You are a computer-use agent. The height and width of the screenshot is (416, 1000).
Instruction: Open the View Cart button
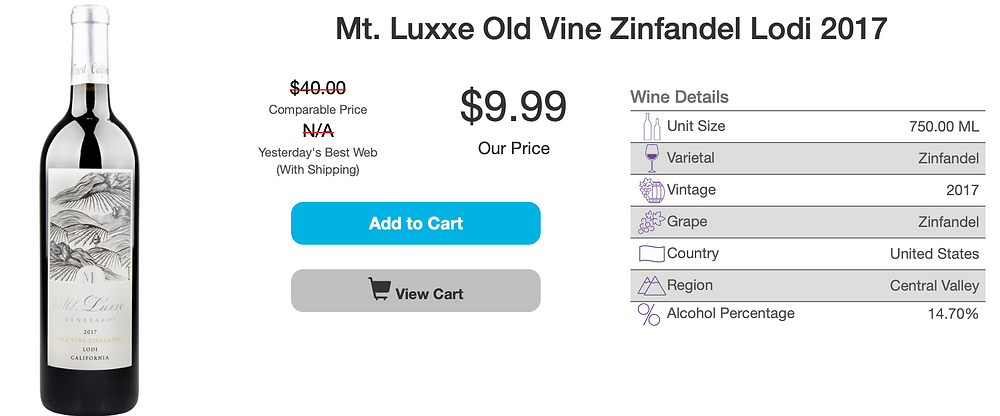pyautogui.click(x=416, y=290)
